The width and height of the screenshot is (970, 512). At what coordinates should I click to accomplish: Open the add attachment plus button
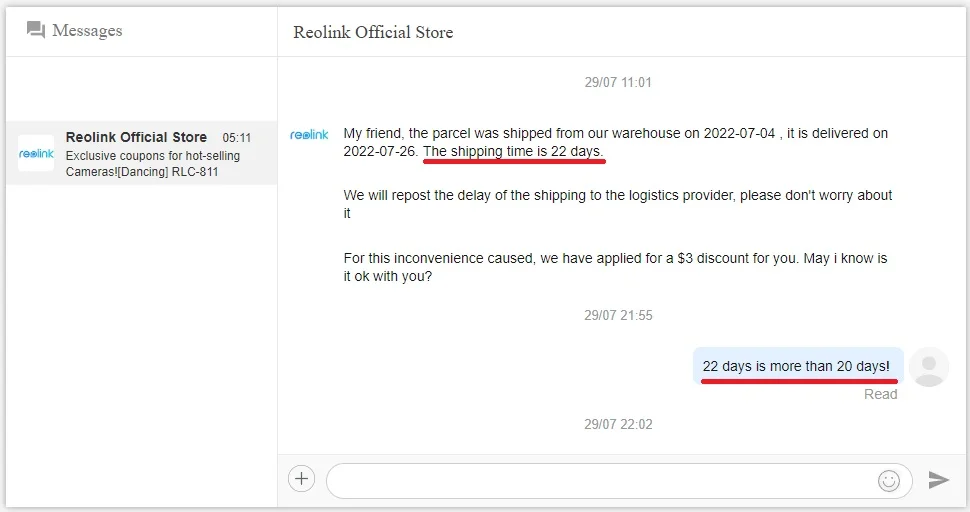(301, 479)
